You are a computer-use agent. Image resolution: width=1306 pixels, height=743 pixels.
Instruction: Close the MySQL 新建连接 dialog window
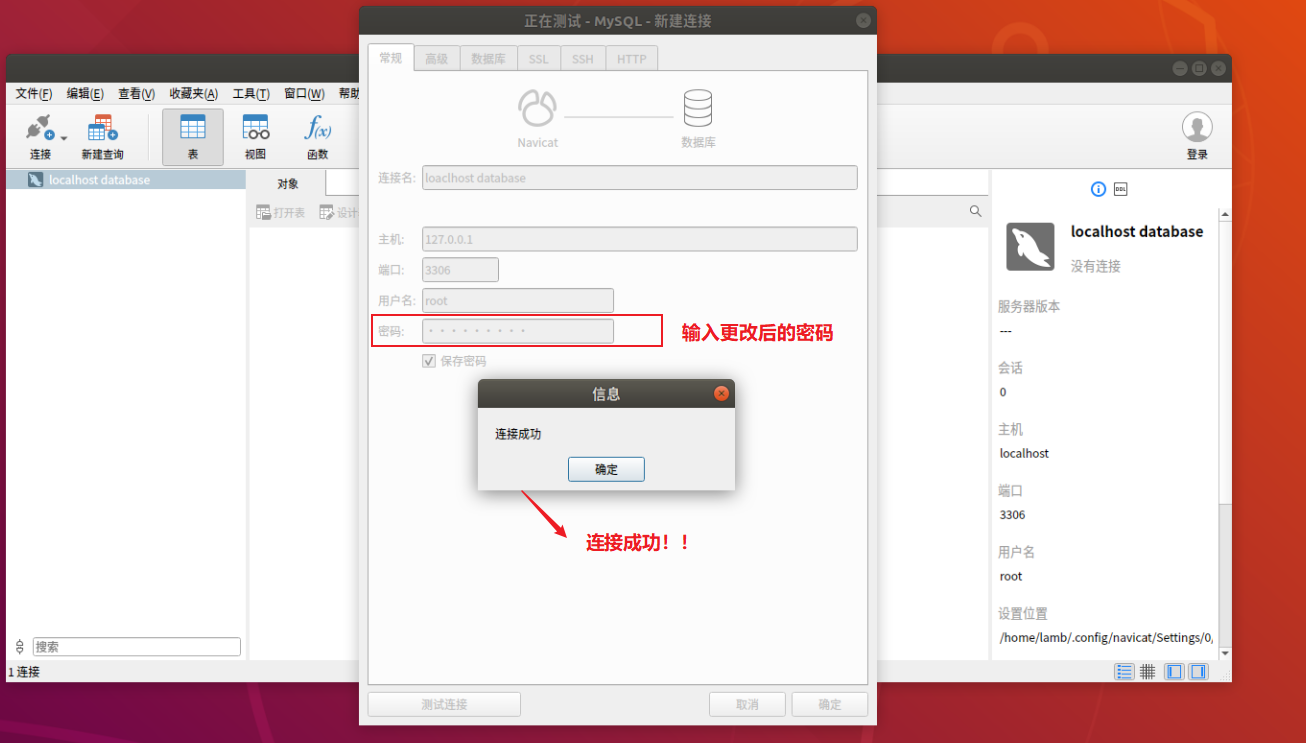[x=863, y=21]
